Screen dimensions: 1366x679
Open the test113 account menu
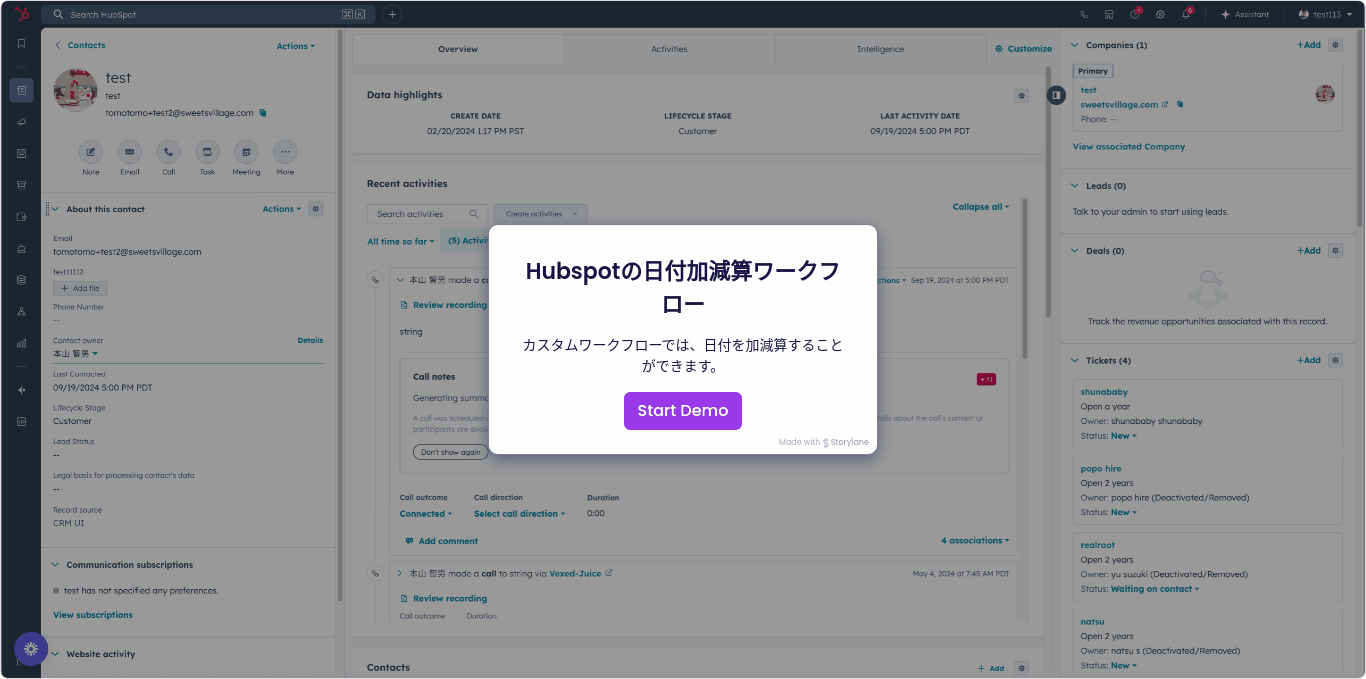pyautogui.click(x=1326, y=15)
